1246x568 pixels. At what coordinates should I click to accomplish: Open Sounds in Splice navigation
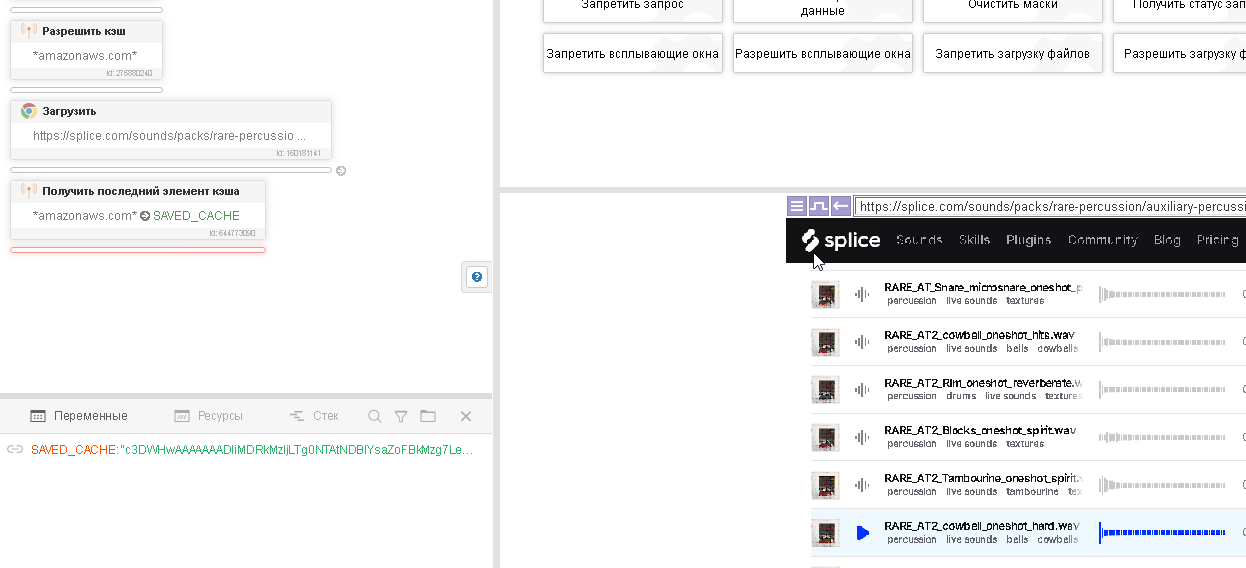[x=919, y=240]
